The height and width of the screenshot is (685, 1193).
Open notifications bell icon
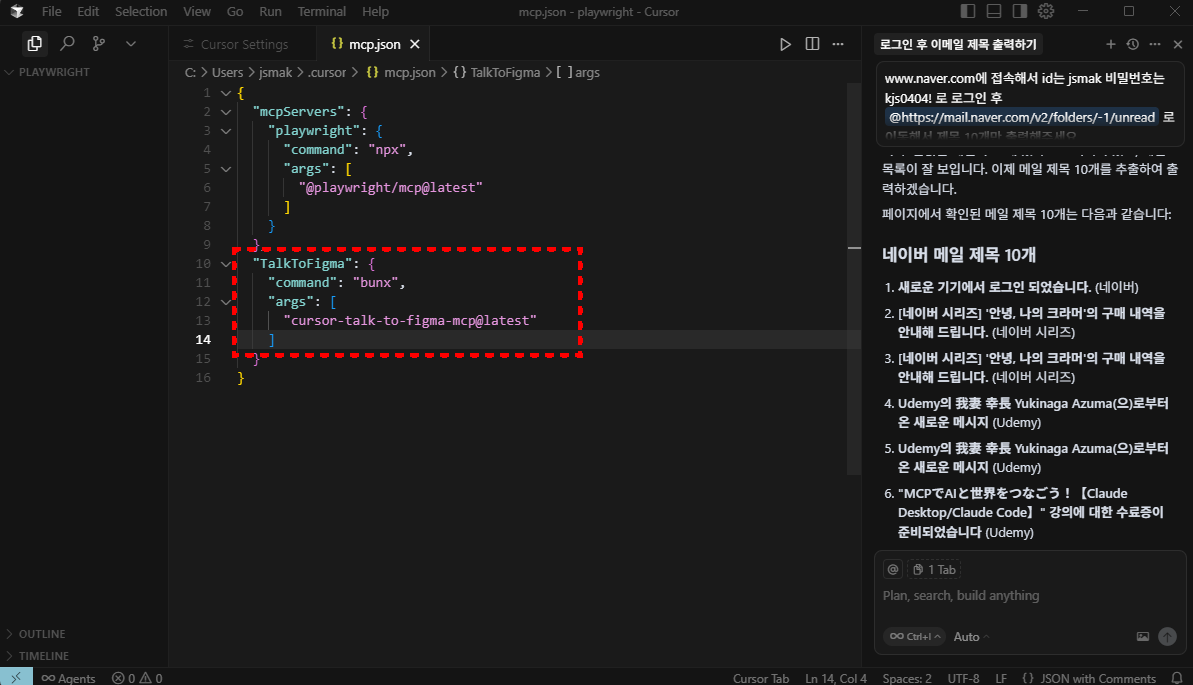coord(1177,677)
